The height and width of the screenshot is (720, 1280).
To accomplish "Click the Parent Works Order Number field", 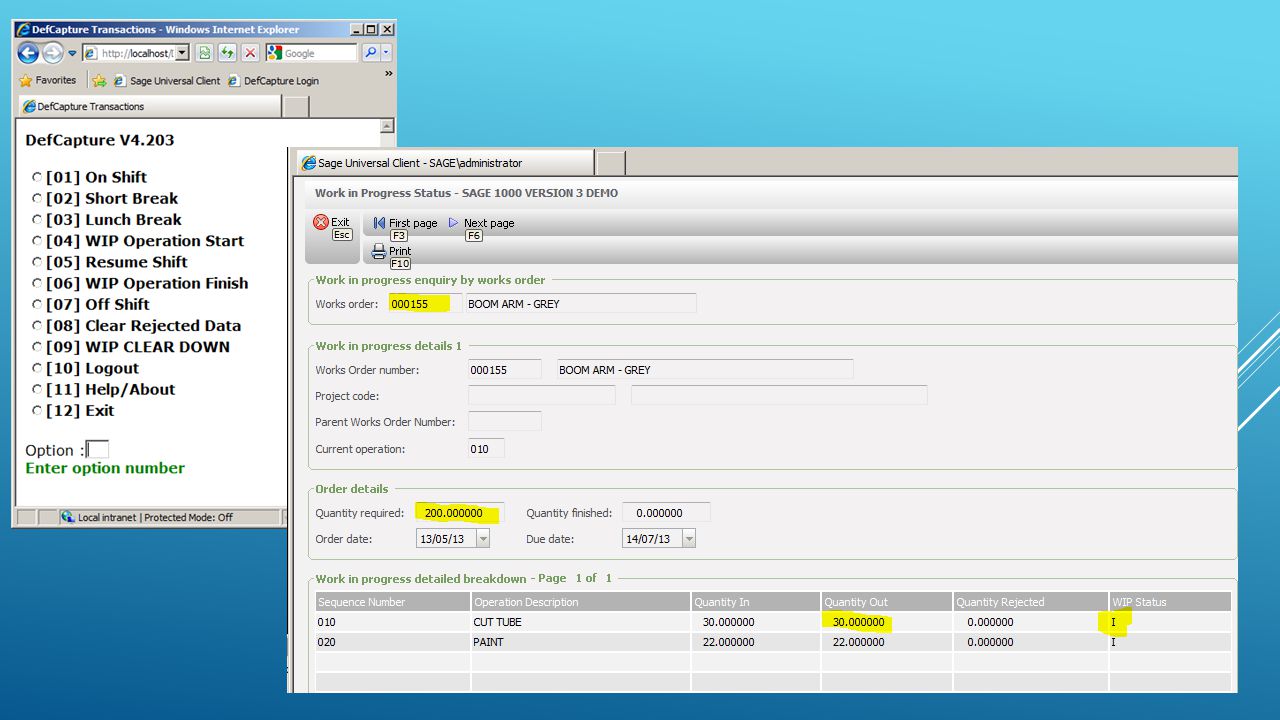I will [505, 422].
